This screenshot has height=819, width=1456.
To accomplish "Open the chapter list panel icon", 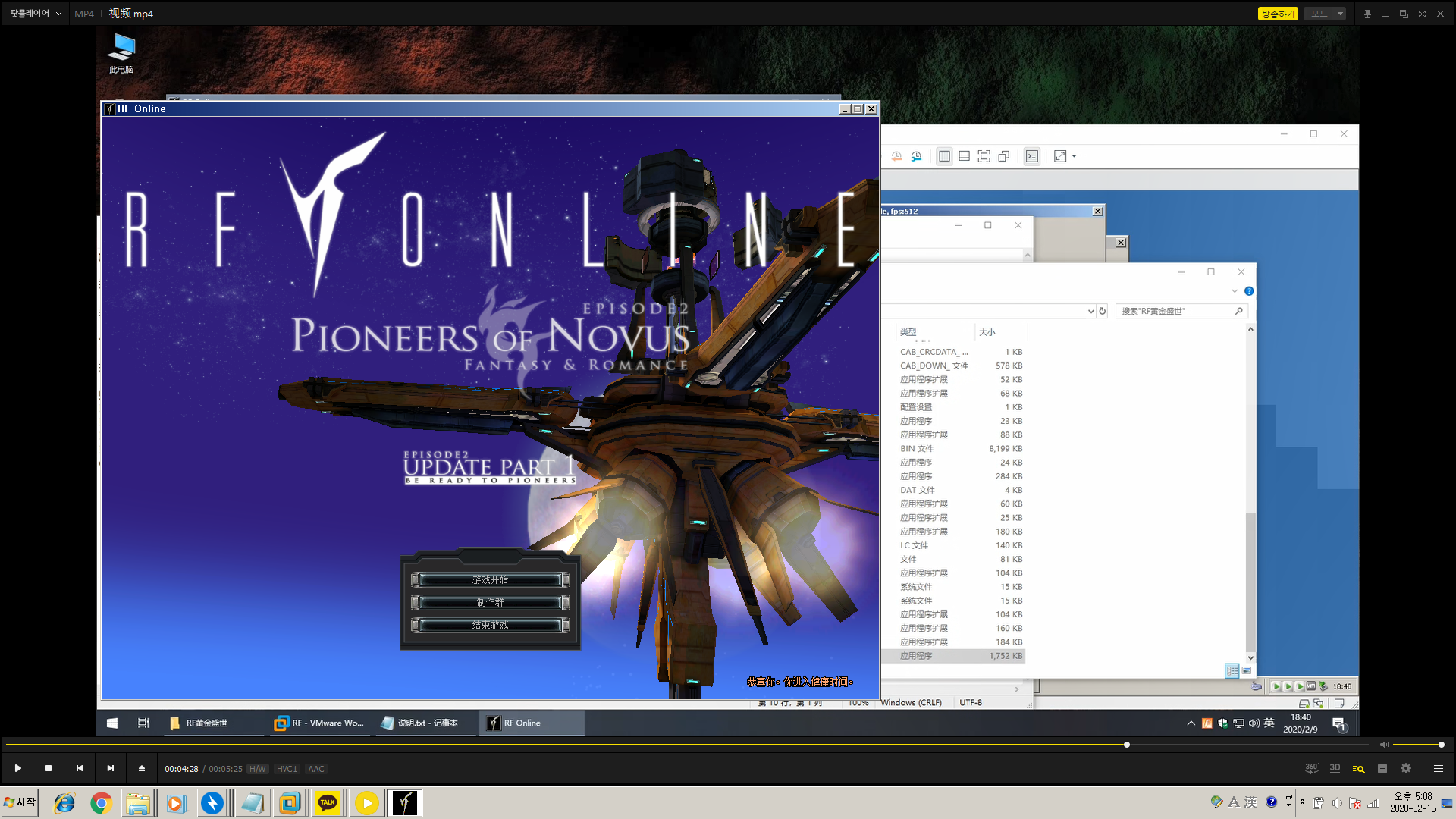I will [1382, 768].
